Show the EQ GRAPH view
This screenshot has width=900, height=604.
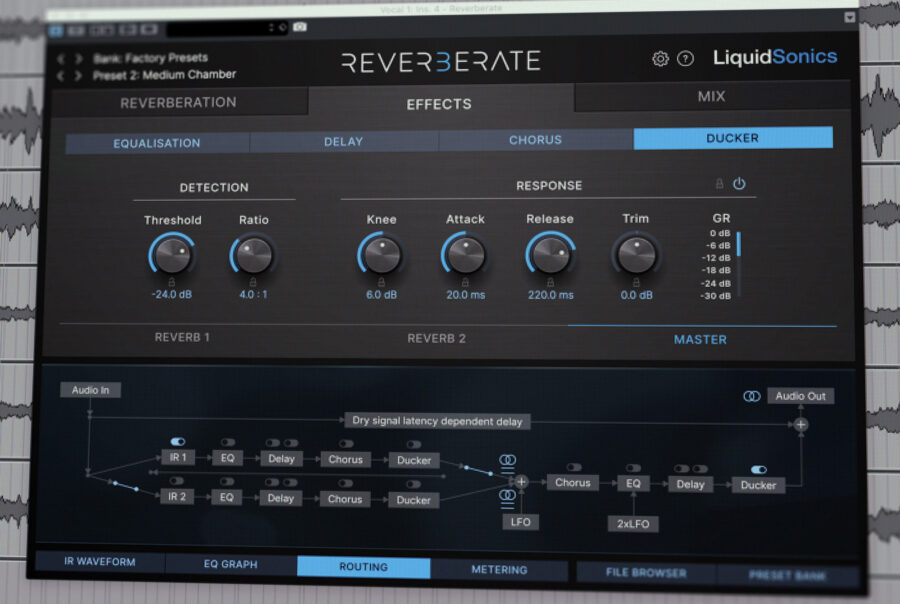(x=228, y=565)
